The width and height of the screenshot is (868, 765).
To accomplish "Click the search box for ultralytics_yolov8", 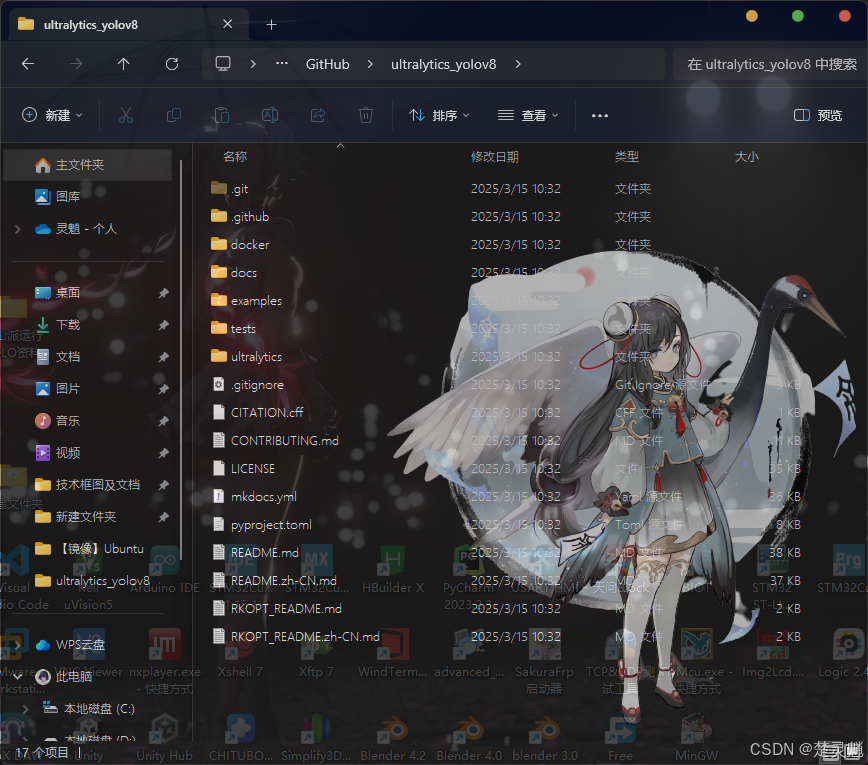I will click(770, 64).
